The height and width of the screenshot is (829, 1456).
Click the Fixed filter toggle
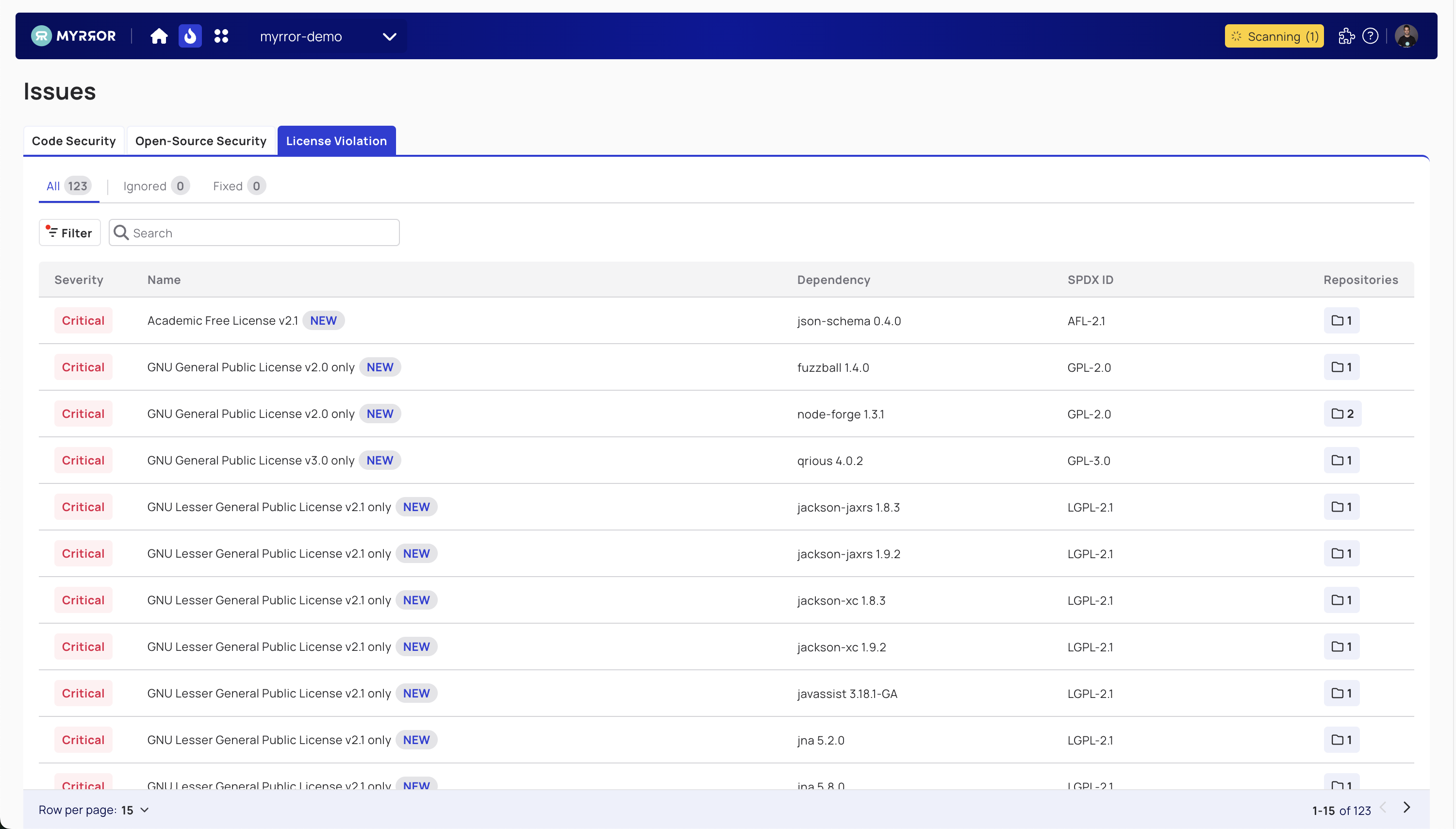tap(237, 185)
